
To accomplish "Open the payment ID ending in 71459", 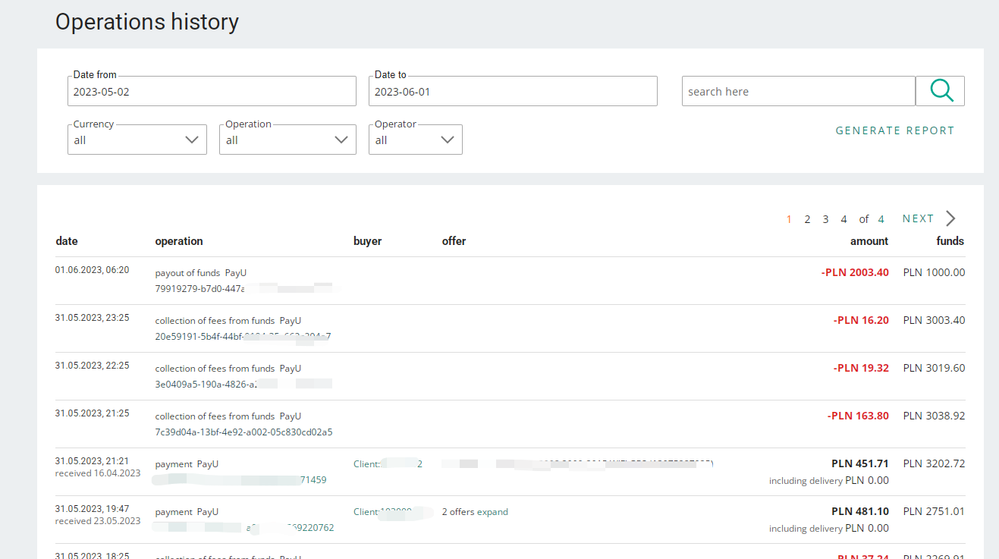I will (313, 480).
